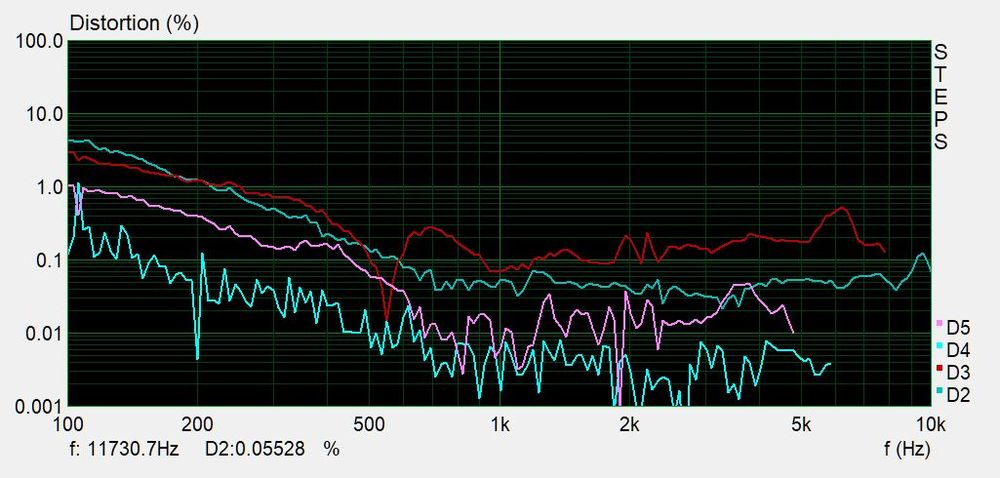This screenshot has height=478, width=1000.
Task: Click the '1.0' y-axis label
Action: 49,189
